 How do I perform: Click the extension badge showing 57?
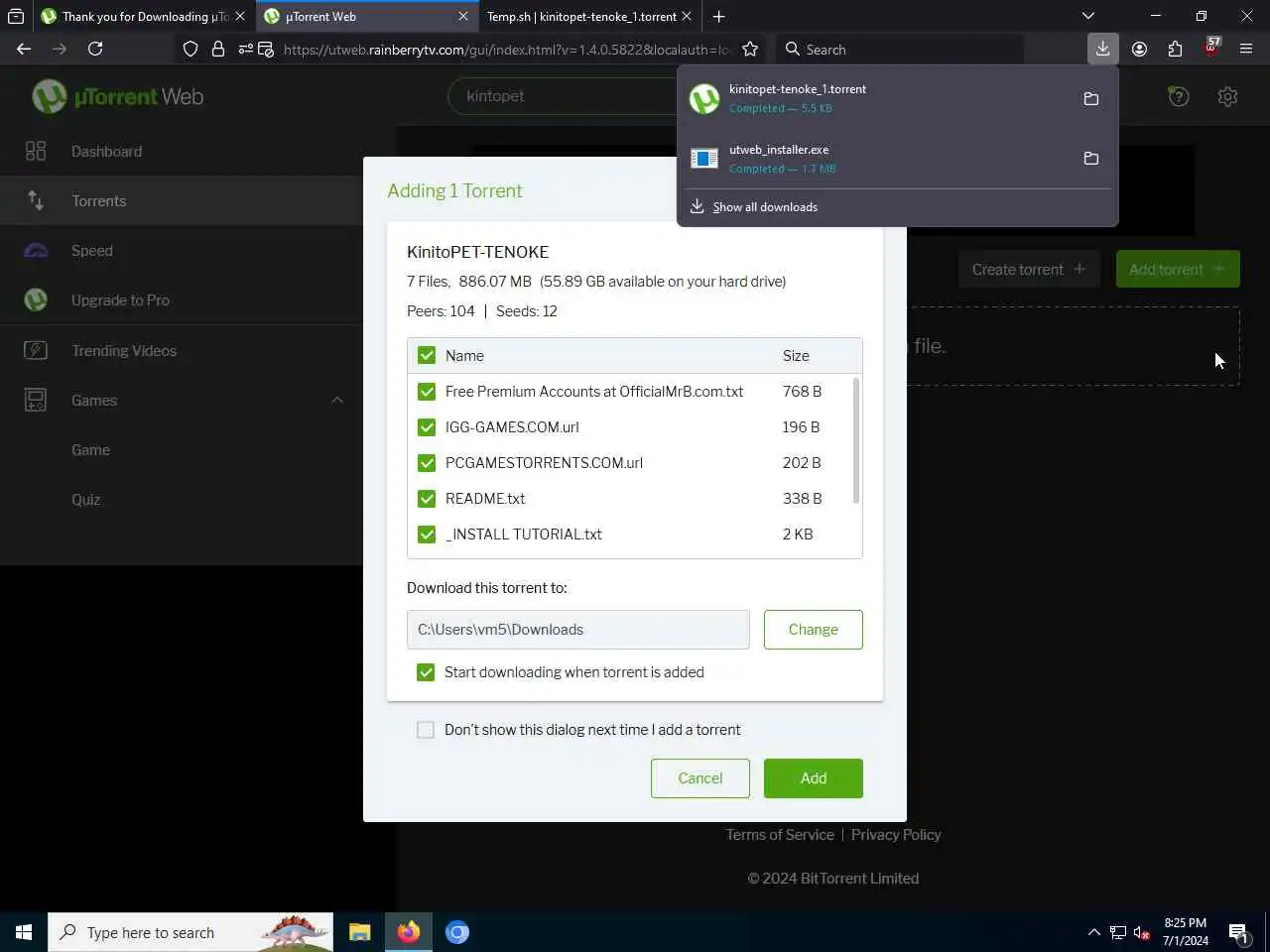coord(1211,47)
